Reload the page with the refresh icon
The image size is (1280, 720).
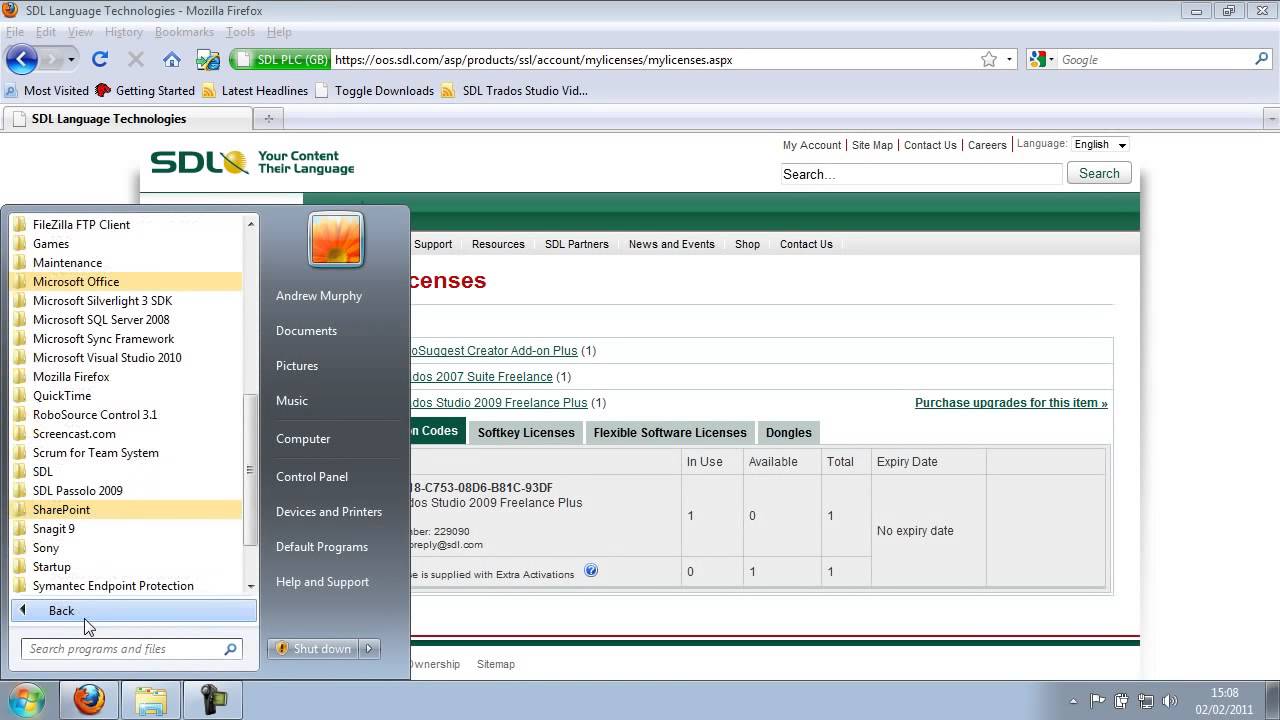tap(100, 60)
